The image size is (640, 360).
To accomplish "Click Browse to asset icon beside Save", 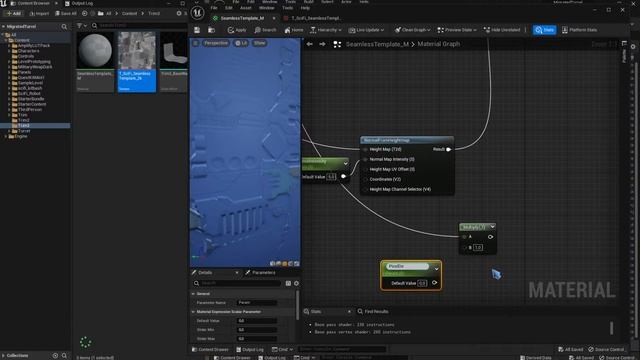I will click(211, 30).
